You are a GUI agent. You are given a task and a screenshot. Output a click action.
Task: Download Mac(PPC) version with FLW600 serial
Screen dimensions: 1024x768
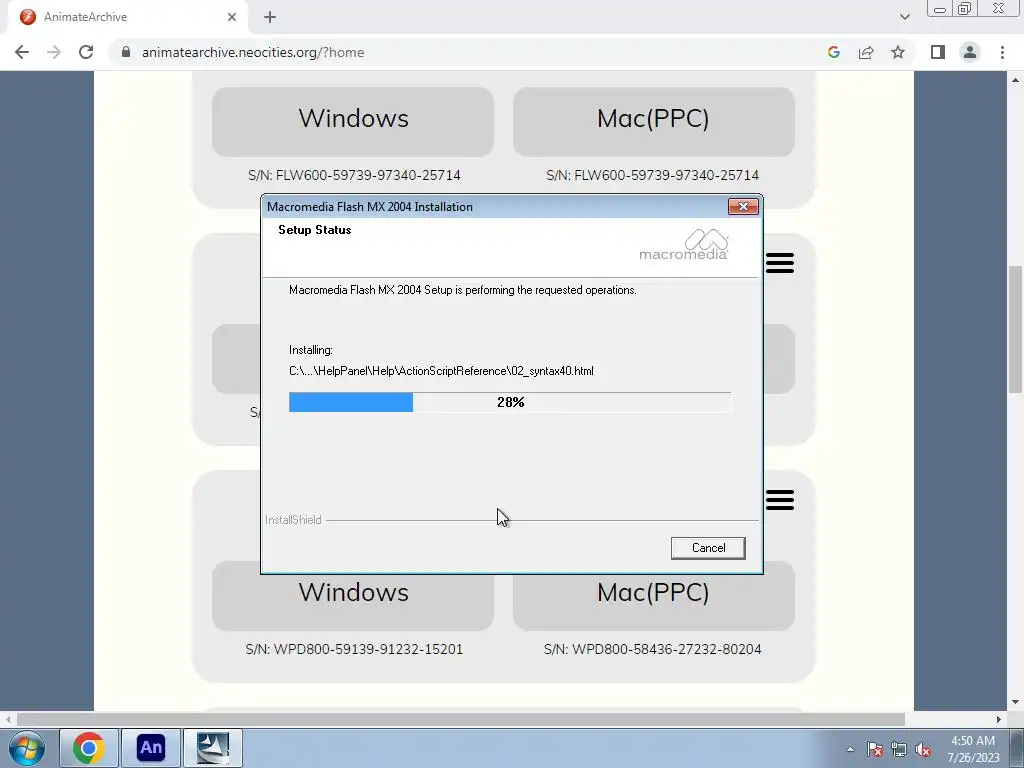coord(654,121)
